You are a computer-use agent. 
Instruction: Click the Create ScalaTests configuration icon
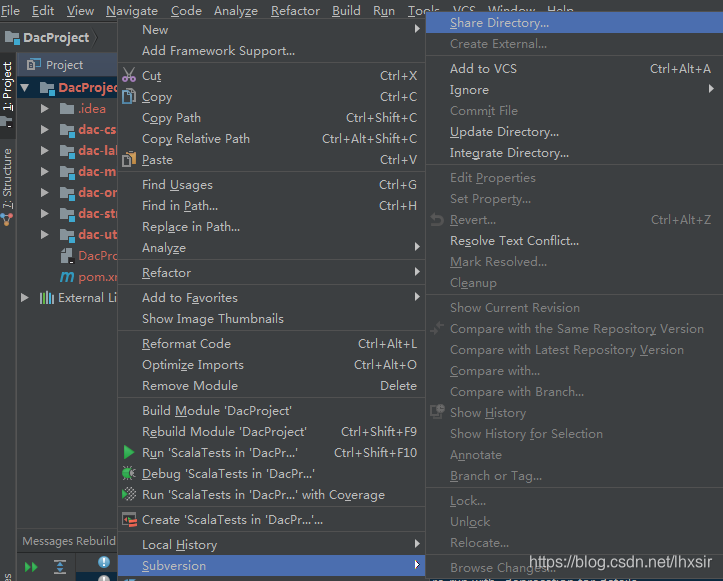point(129,520)
